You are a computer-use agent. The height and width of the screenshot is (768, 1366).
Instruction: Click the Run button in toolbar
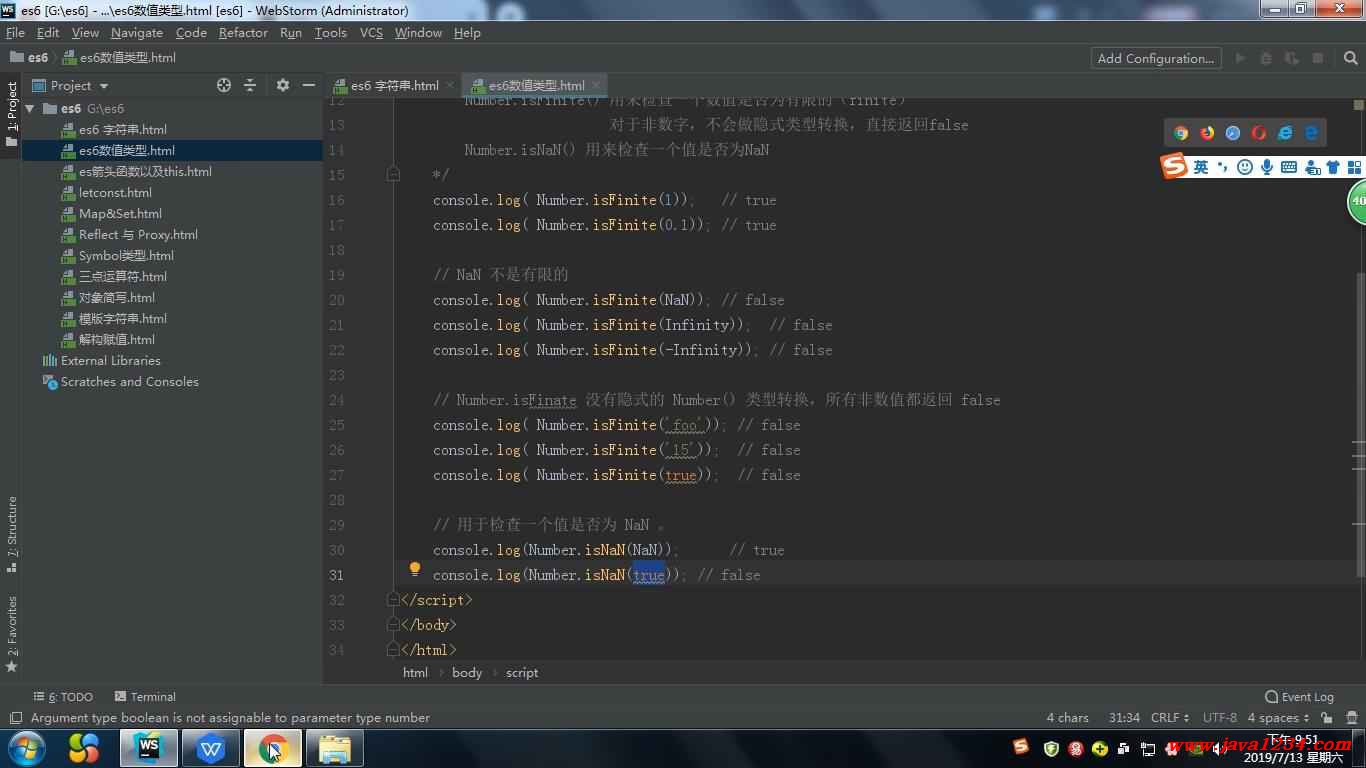pos(1240,58)
